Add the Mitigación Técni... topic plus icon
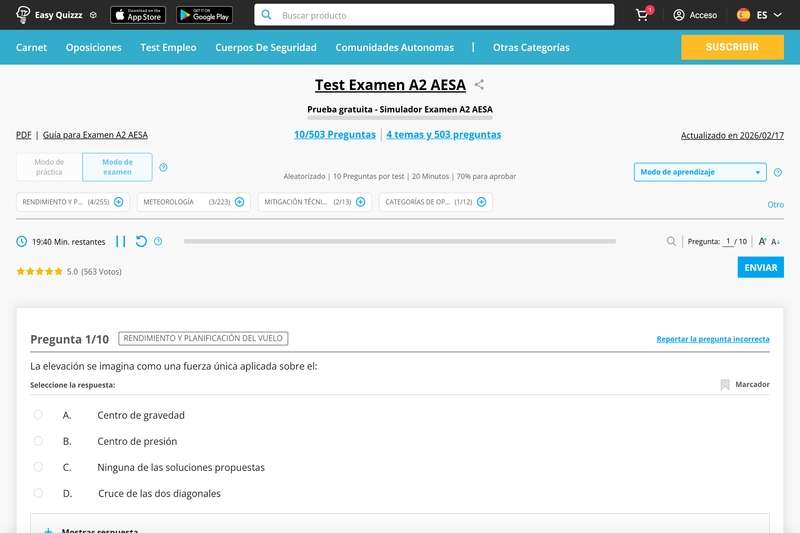This screenshot has width=800, height=533. [361, 202]
